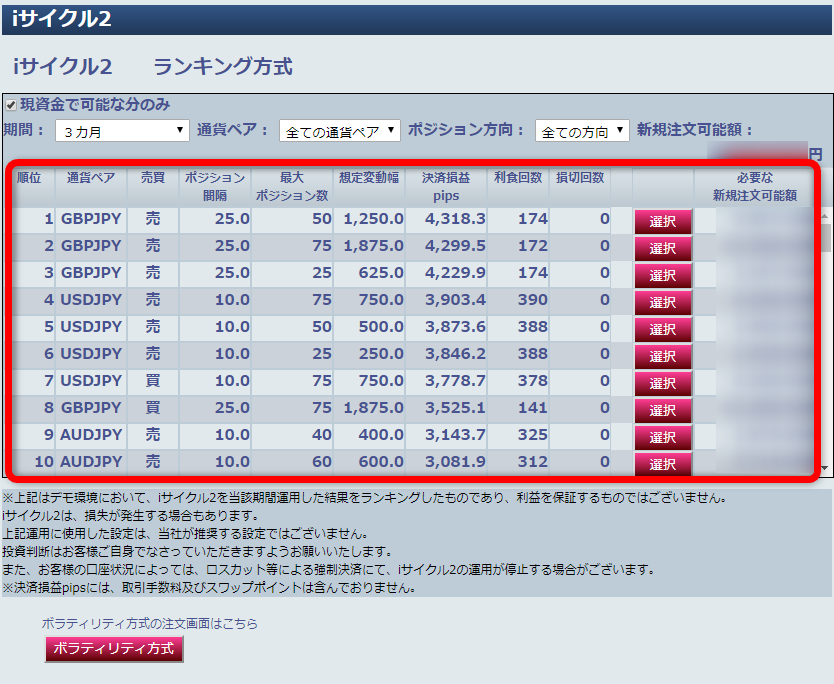Image resolution: width=834 pixels, height=684 pixels.
Task: Choose 選択 for rank 8 GBPJPY buy
Action: point(662,409)
